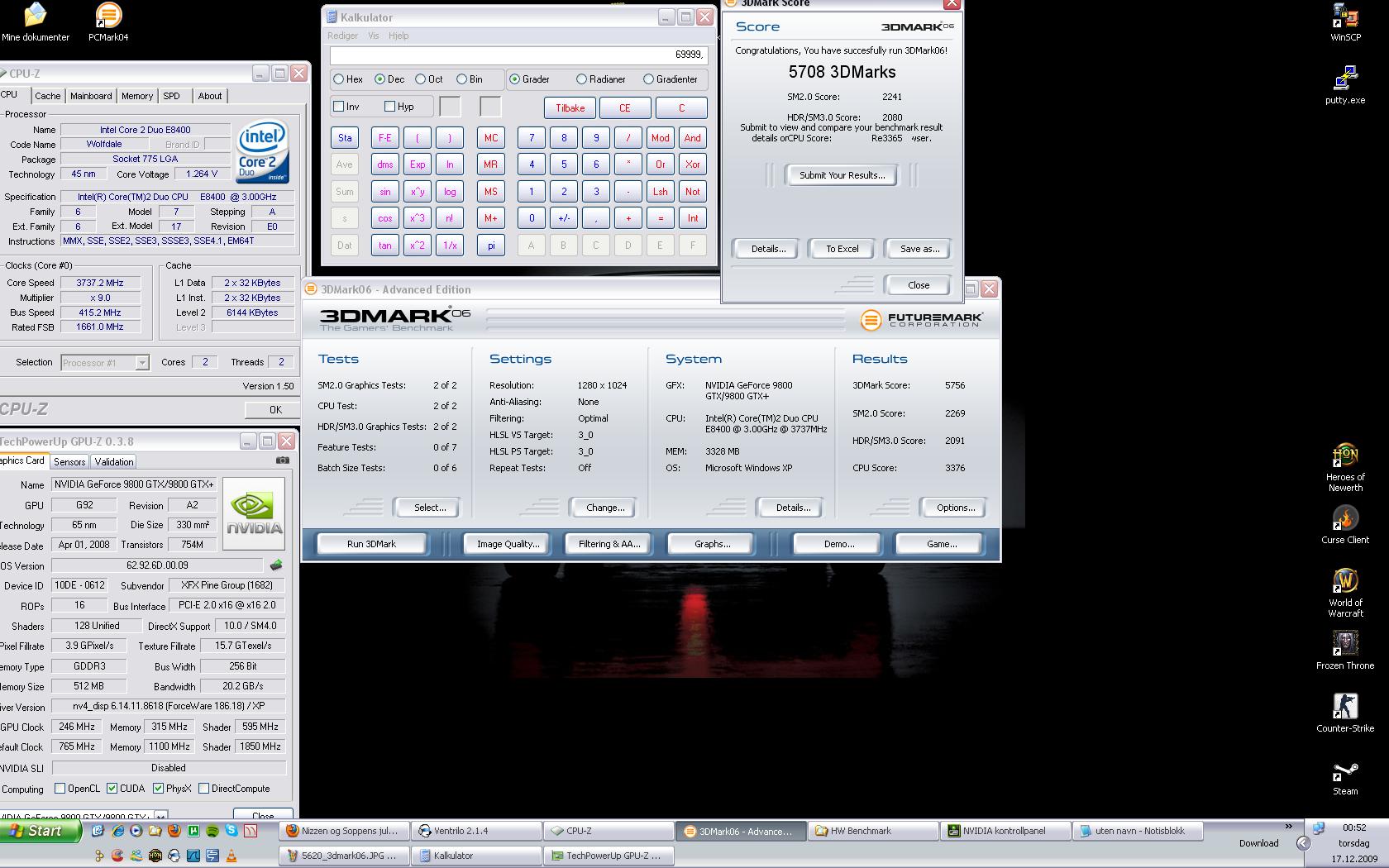Launch Frozen Throne desktop icon
1389x868 pixels.
(1345, 651)
